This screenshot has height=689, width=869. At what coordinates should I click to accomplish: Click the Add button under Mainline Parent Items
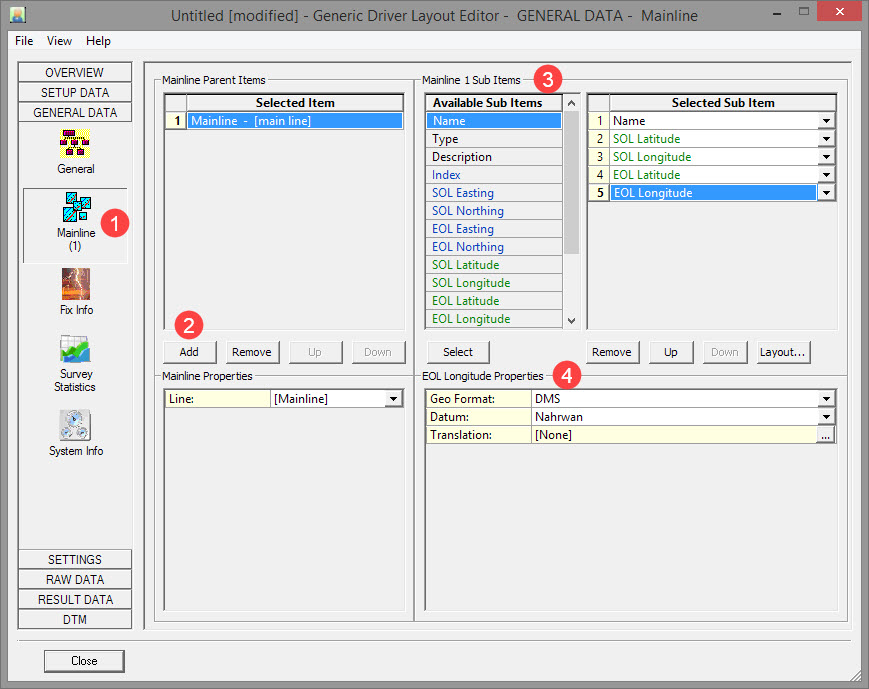pyautogui.click(x=189, y=352)
